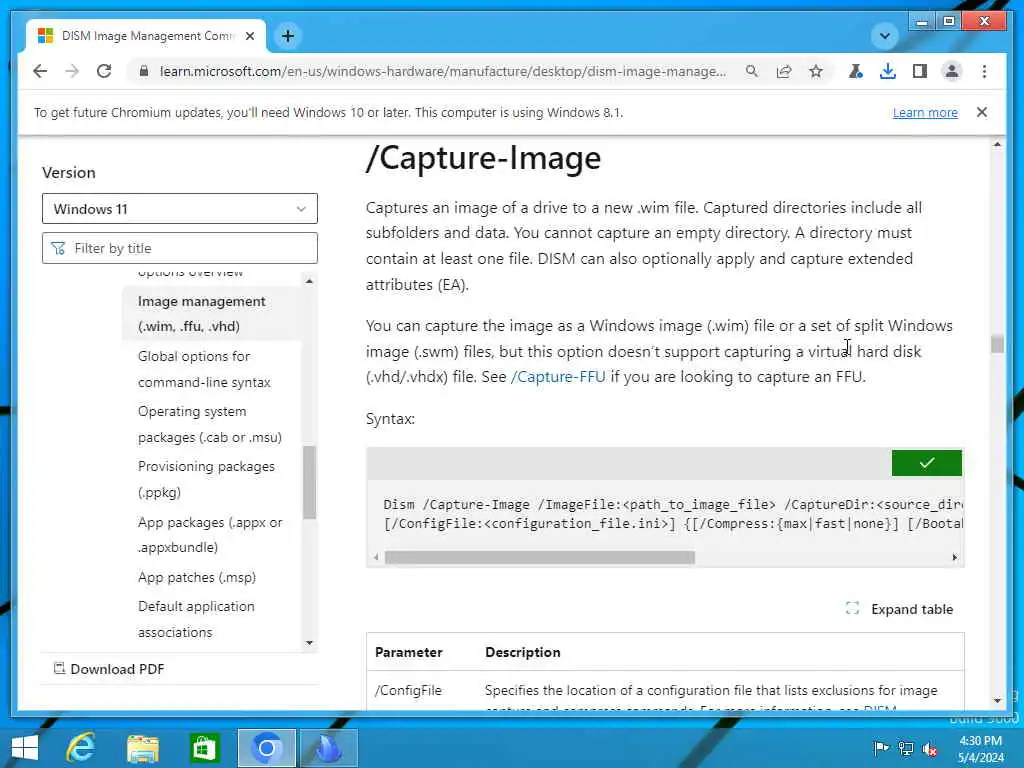Switch to Chromium in the taskbar
This screenshot has width=1024, height=768.
(266, 748)
